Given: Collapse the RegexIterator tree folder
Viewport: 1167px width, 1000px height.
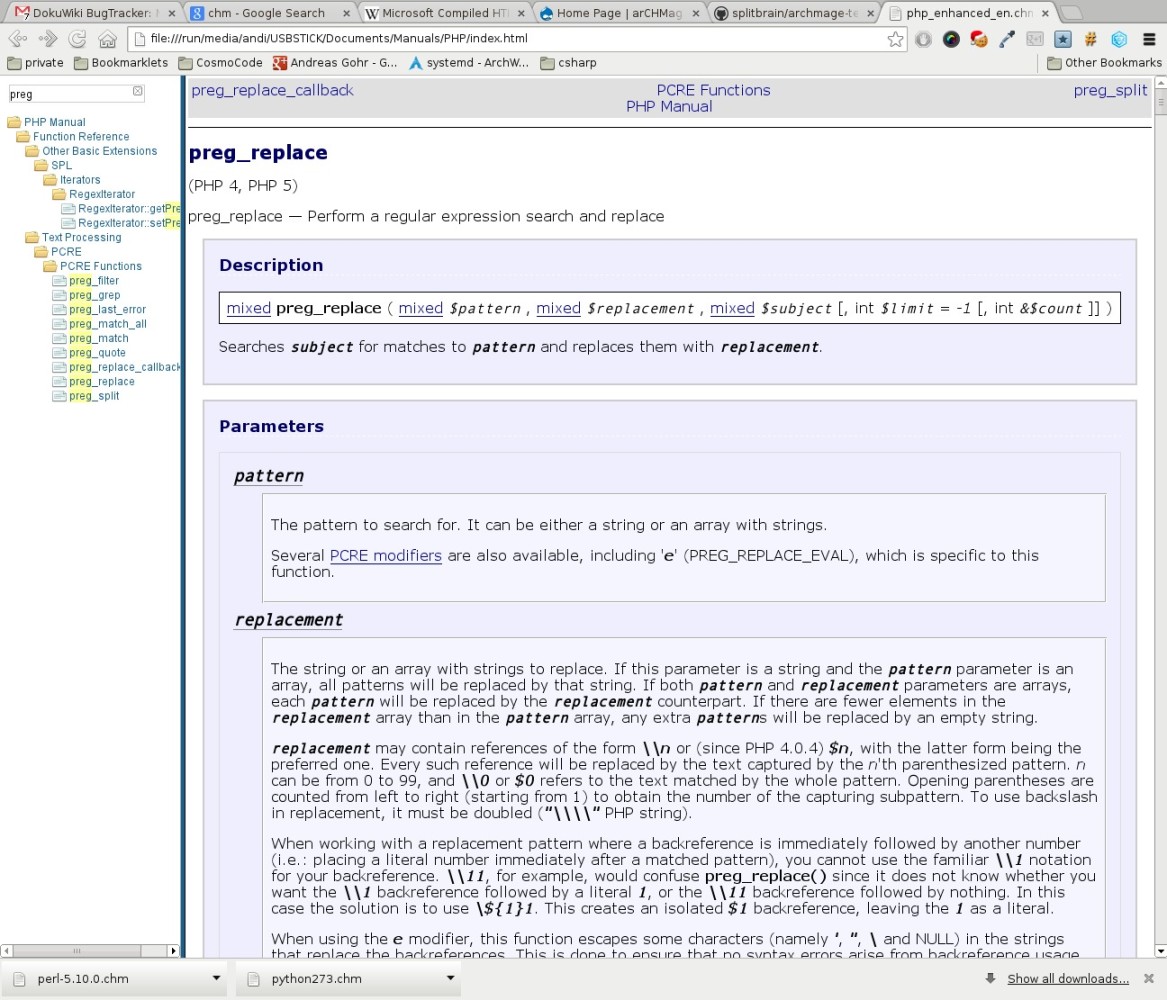Looking at the screenshot, I should (x=59, y=194).
